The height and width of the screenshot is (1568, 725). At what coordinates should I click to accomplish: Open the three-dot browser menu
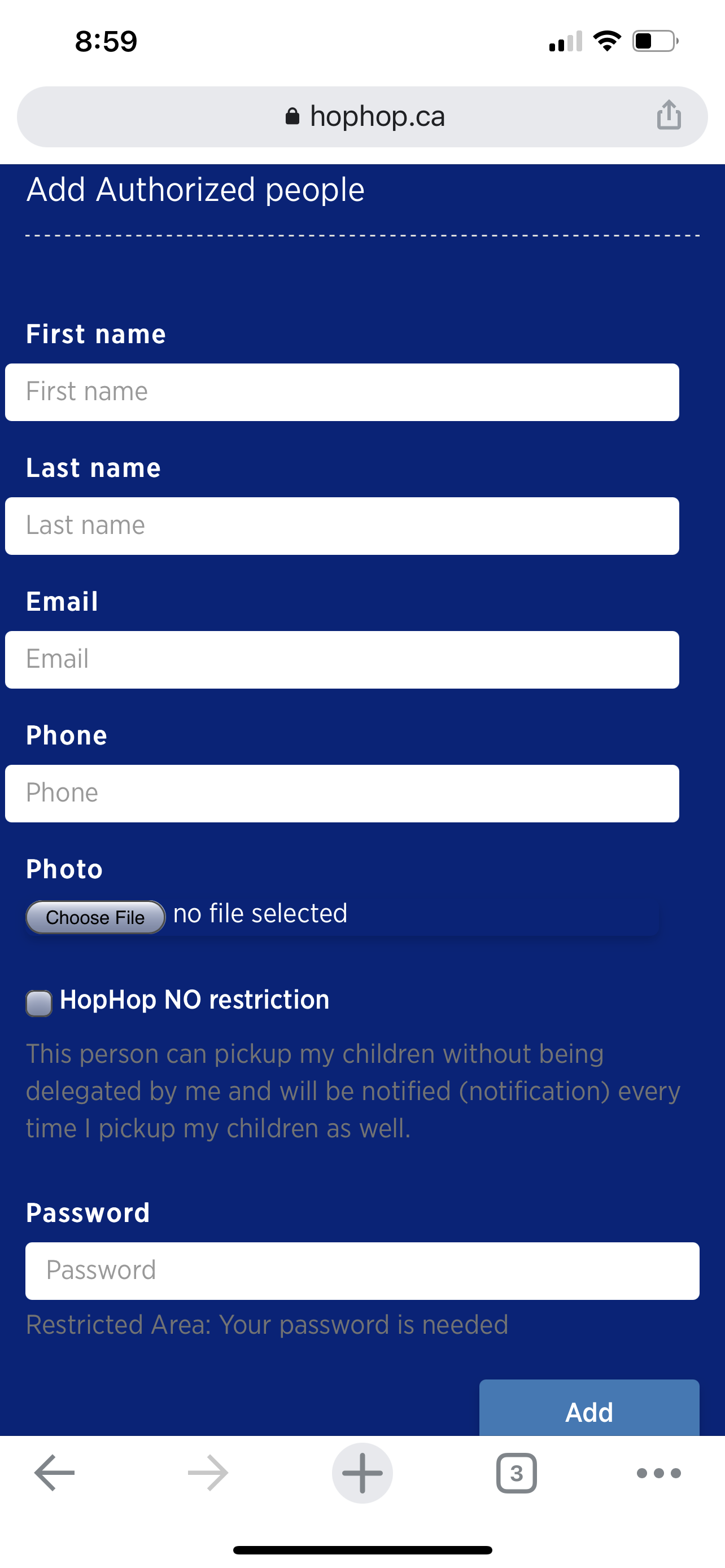pyautogui.click(x=658, y=1473)
